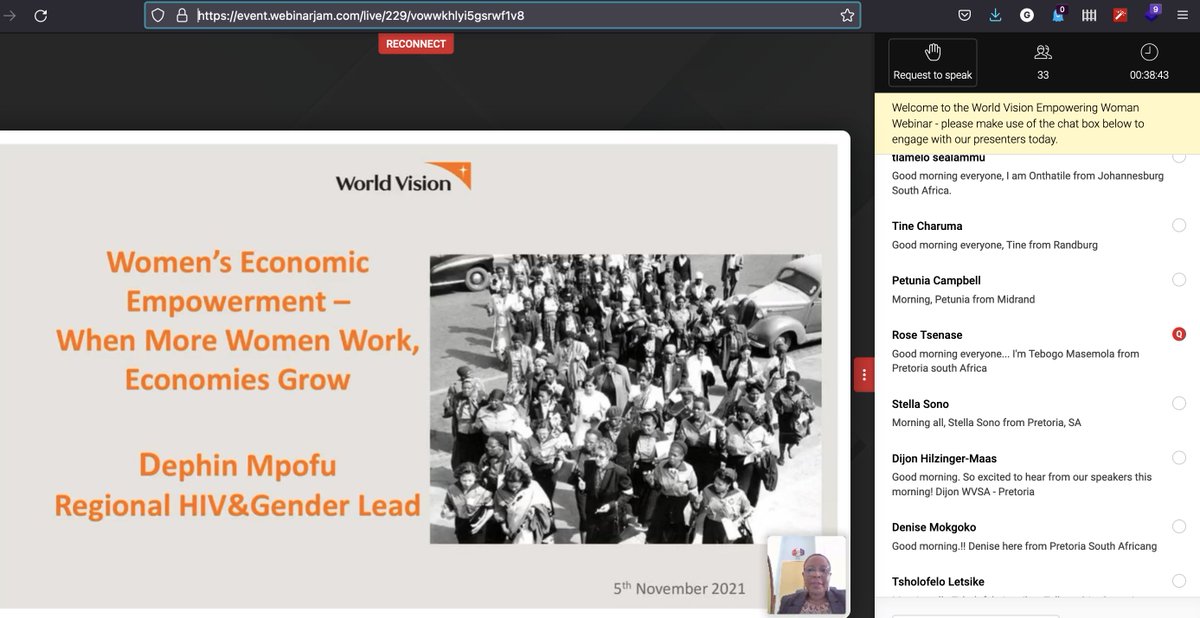
Task: Click the presenter webcam thumbnail
Action: [807, 575]
